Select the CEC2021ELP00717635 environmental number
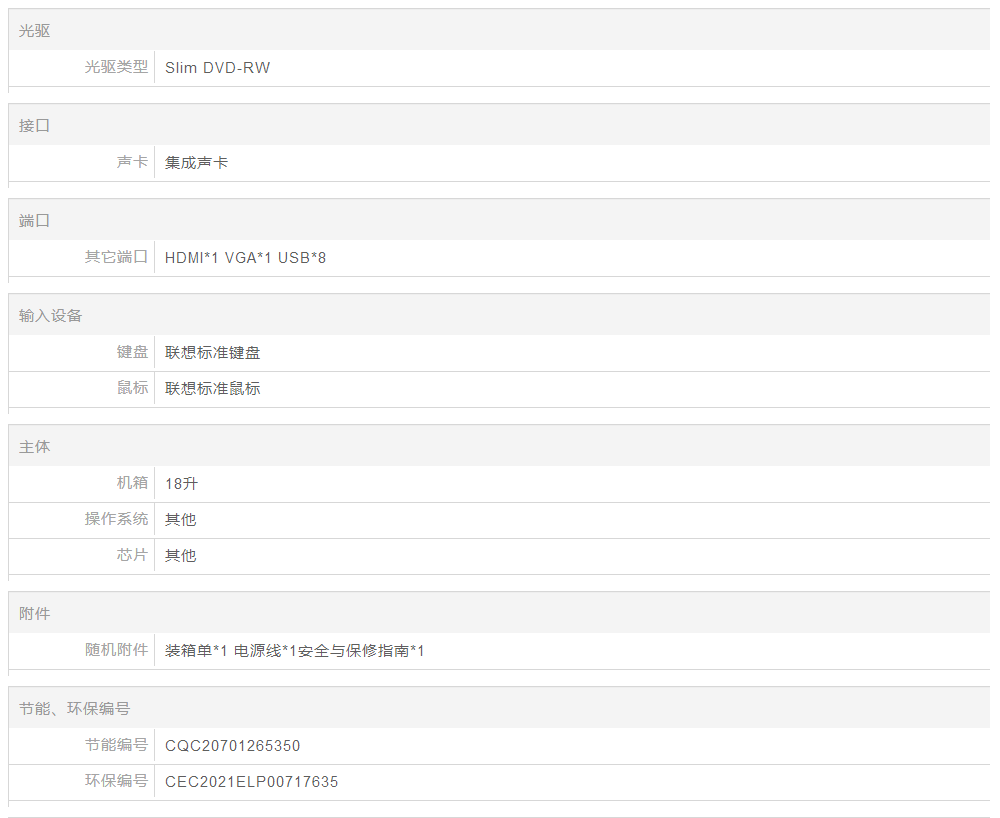 pos(252,782)
